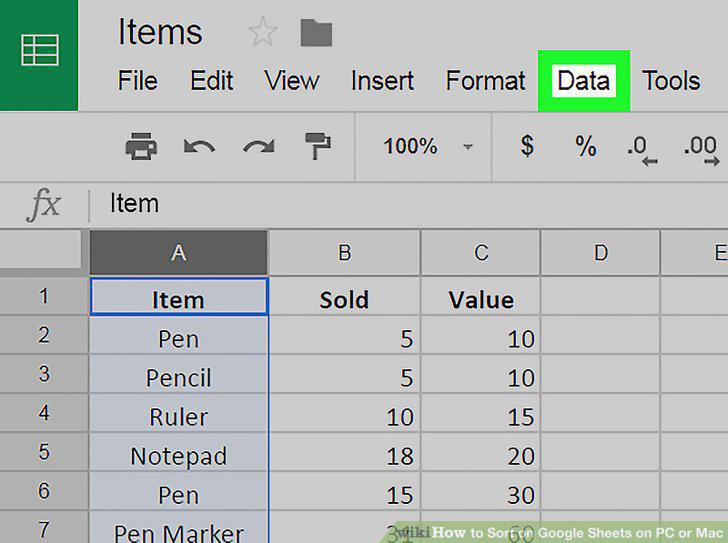Click the formula bar showing Item
The width and height of the screenshot is (728, 543).
[409, 204]
